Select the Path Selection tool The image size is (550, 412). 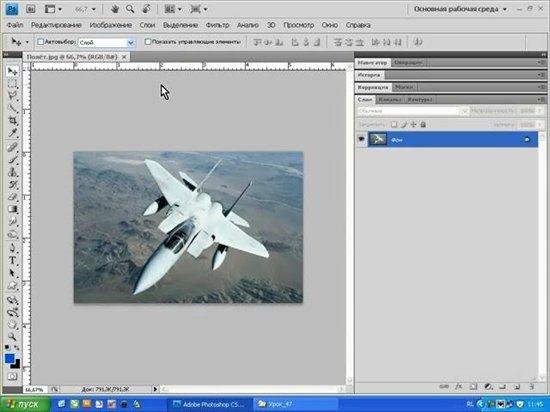pyautogui.click(x=12, y=273)
